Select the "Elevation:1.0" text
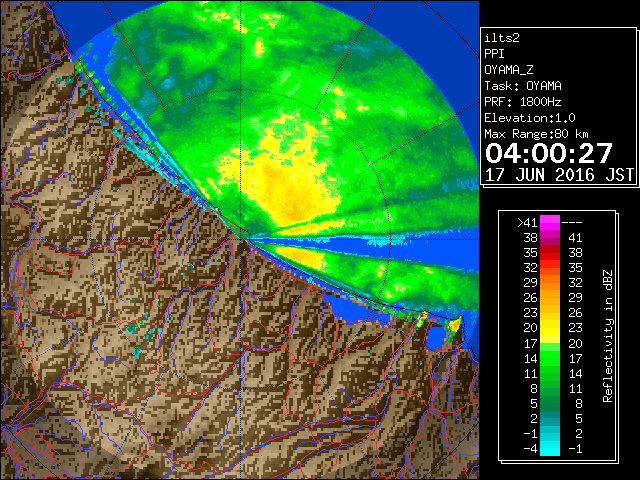The width and height of the screenshot is (640, 480). point(530,118)
